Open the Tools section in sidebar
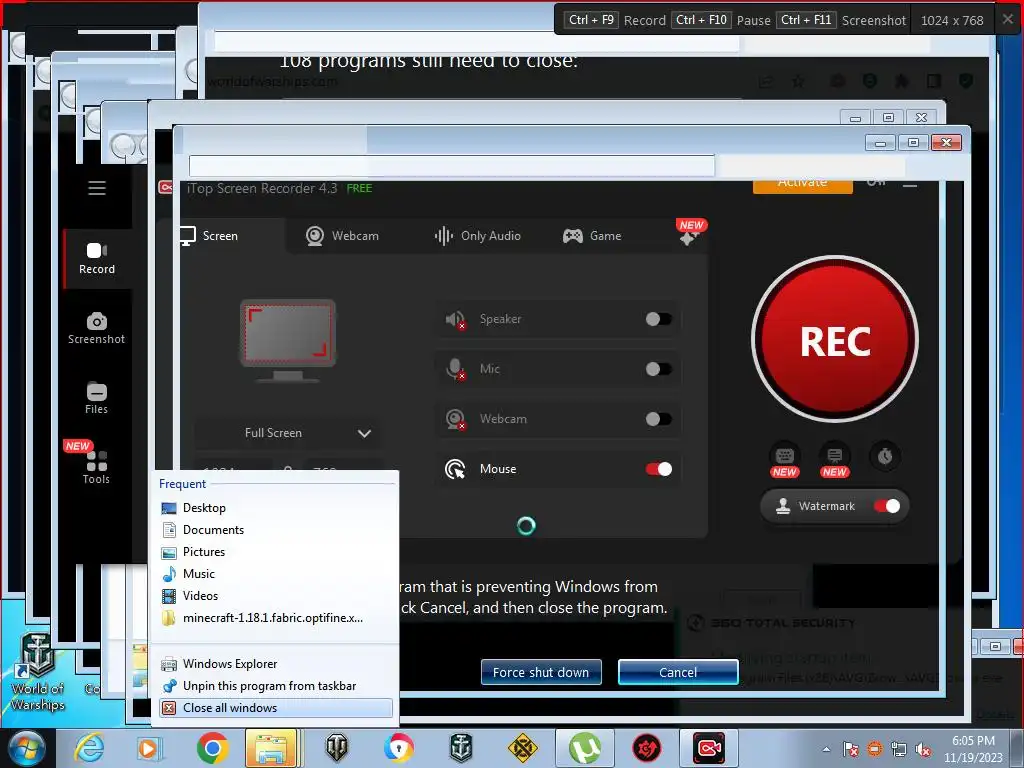Image resolution: width=1024 pixels, height=768 pixels. pos(97,468)
